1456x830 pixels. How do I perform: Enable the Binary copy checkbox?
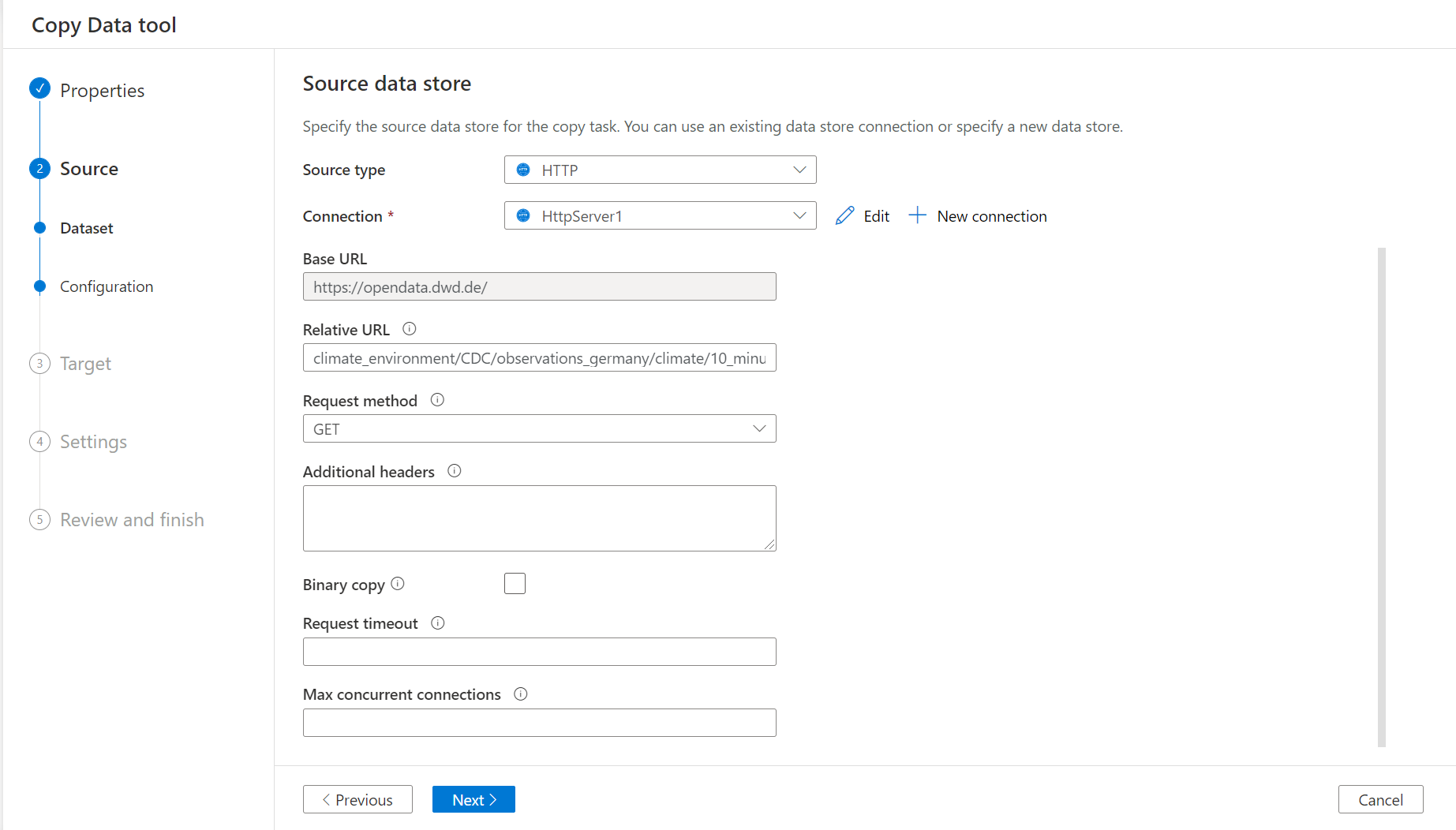click(515, 584)
